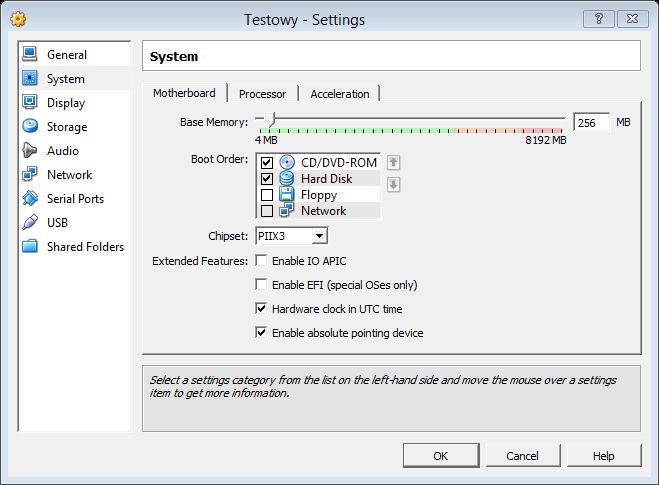Switch to the Processor tab
The image size is (659, 485).
[263, 94]
